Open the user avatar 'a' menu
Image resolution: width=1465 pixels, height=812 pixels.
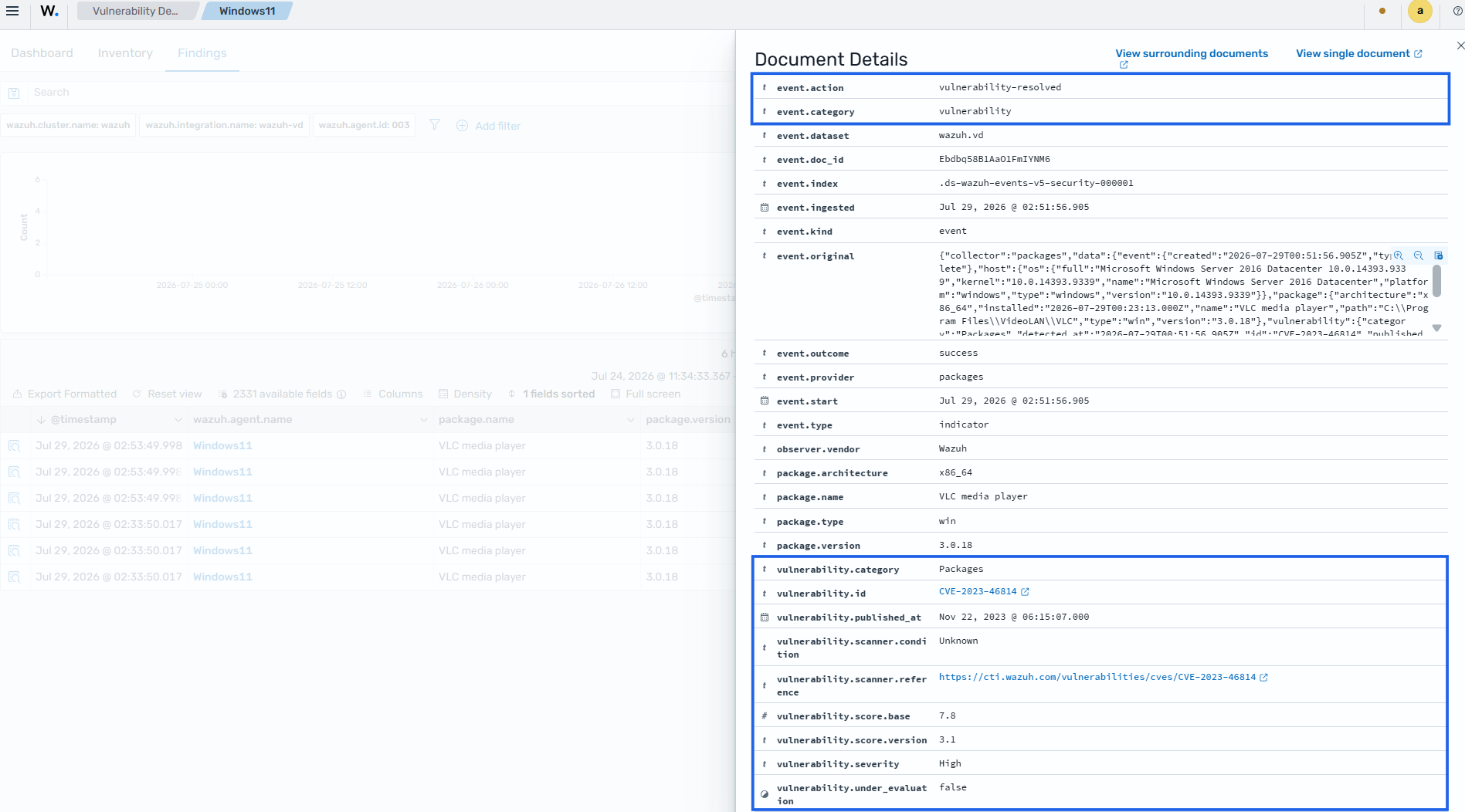[1419, 11]
